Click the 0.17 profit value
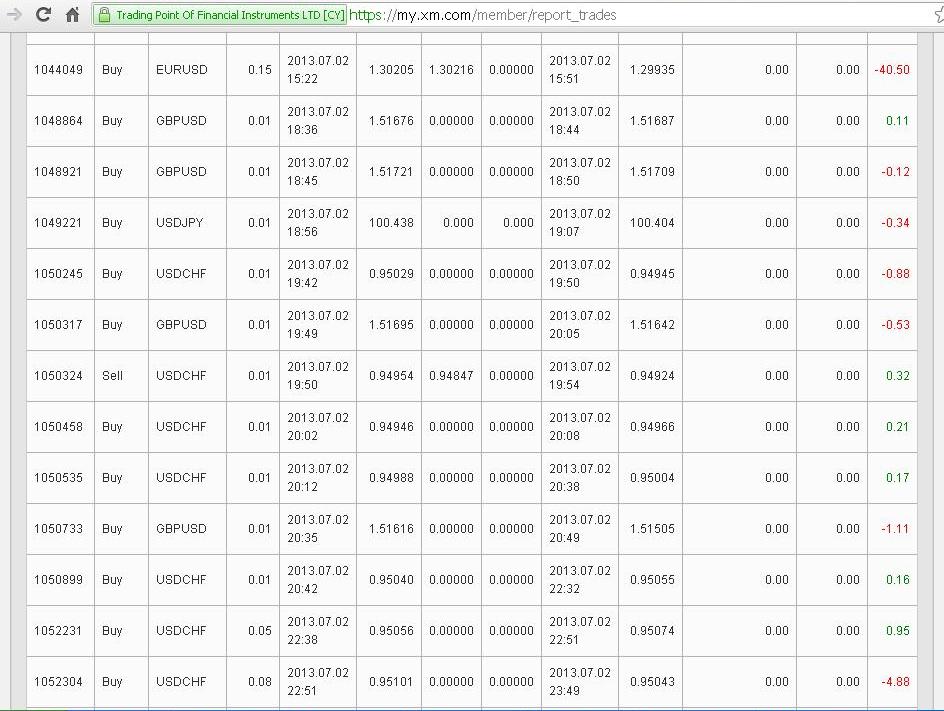The width and height of the screenshot is (944, 711). coord(897,477)
